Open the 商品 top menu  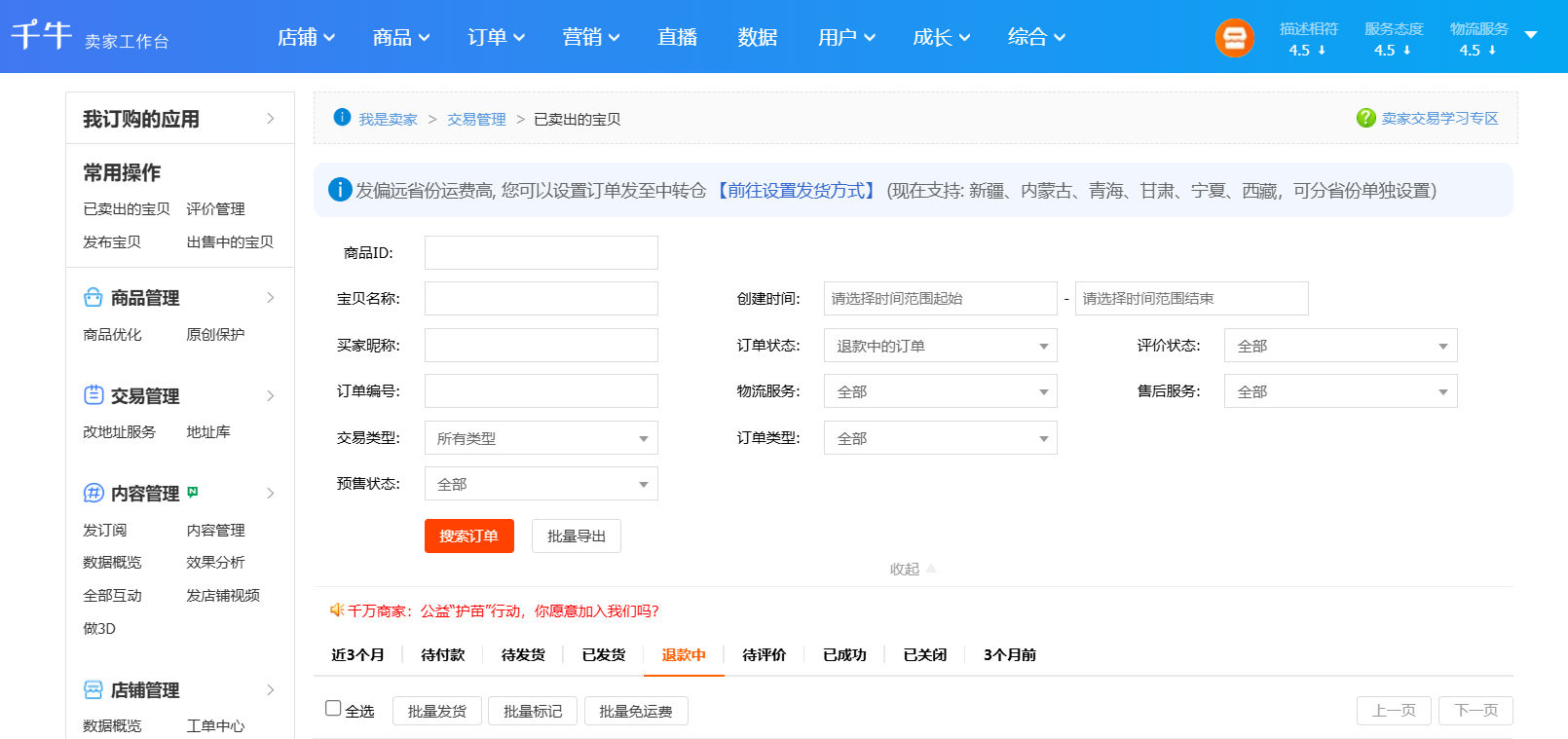tap(401, 37)
